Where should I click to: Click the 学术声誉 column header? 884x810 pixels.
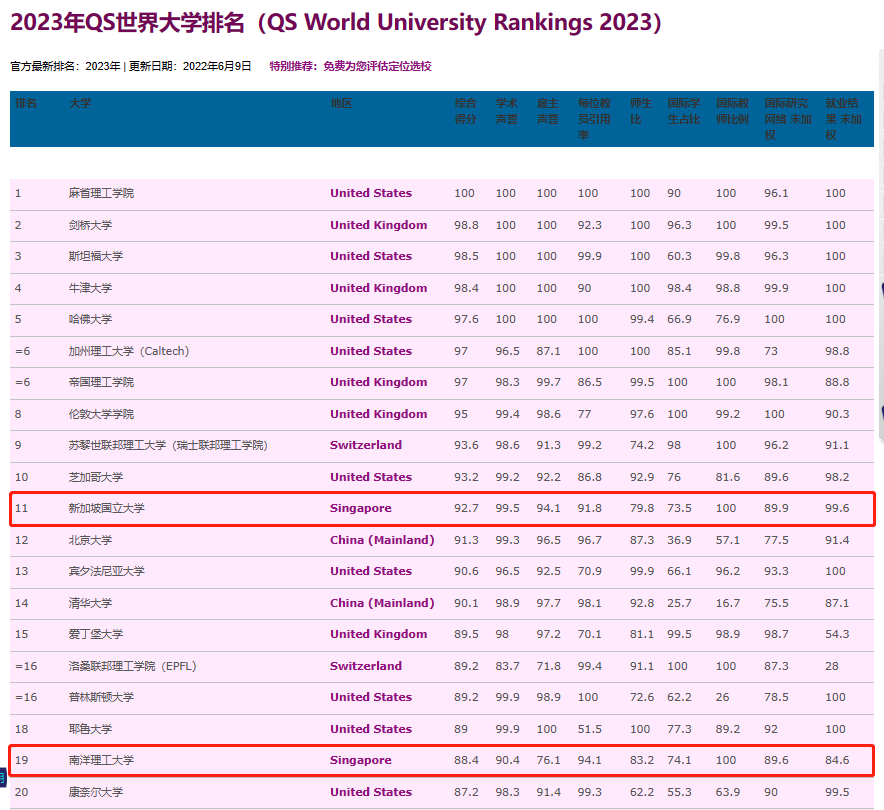(506, 110)
